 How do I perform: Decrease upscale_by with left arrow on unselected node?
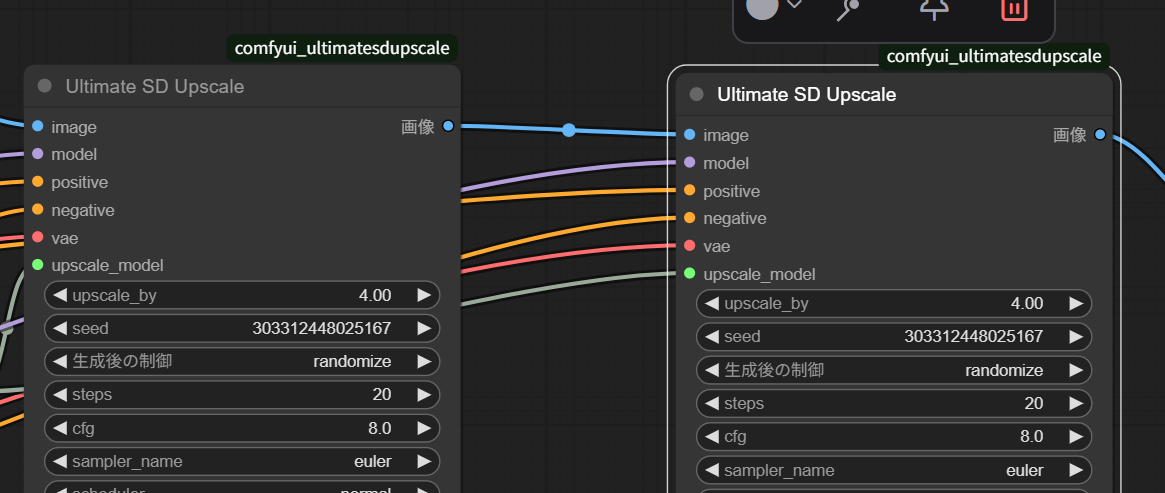pos(60,295)
